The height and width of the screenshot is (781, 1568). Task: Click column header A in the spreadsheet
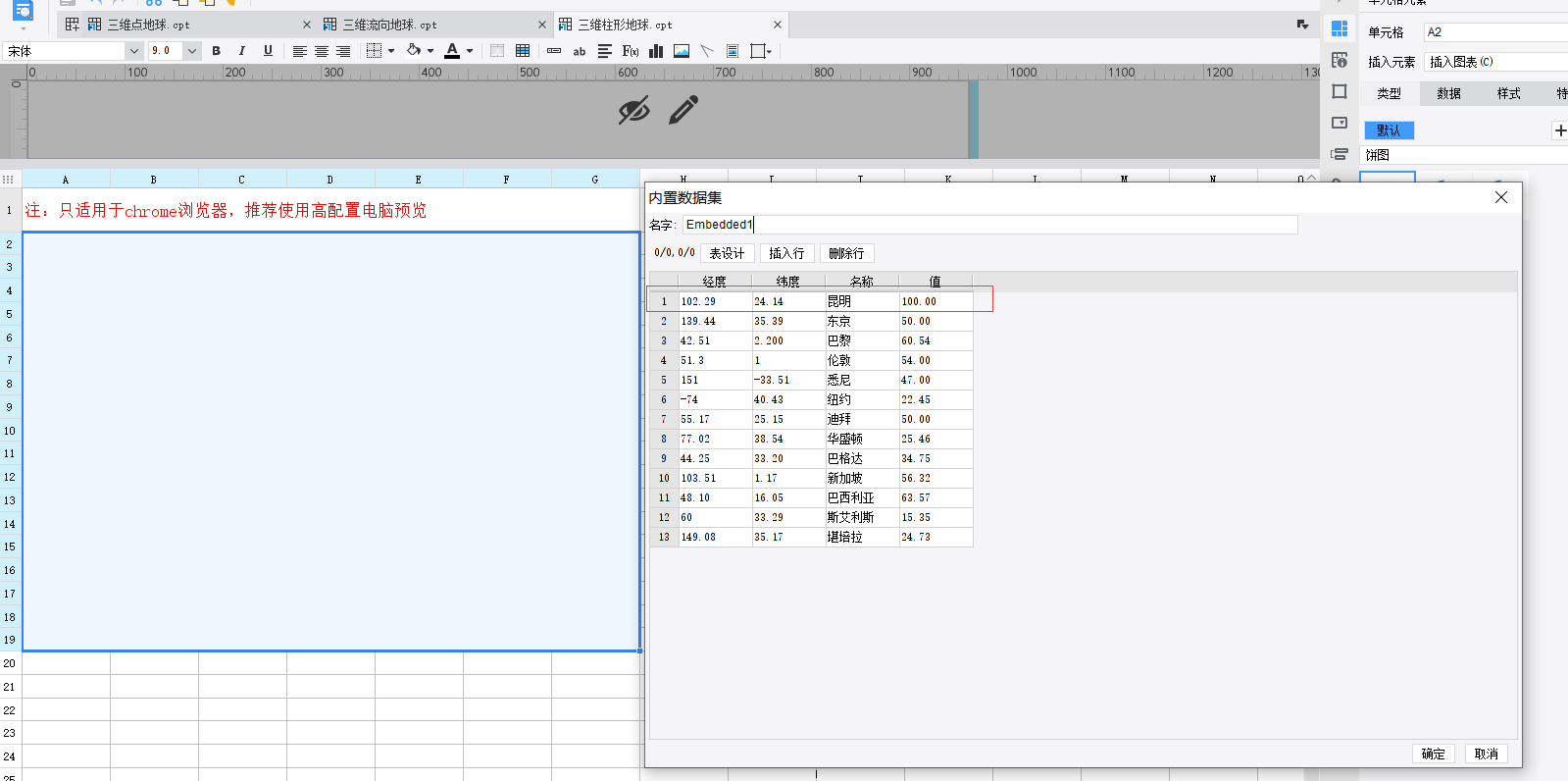click(x=66, y=180)
